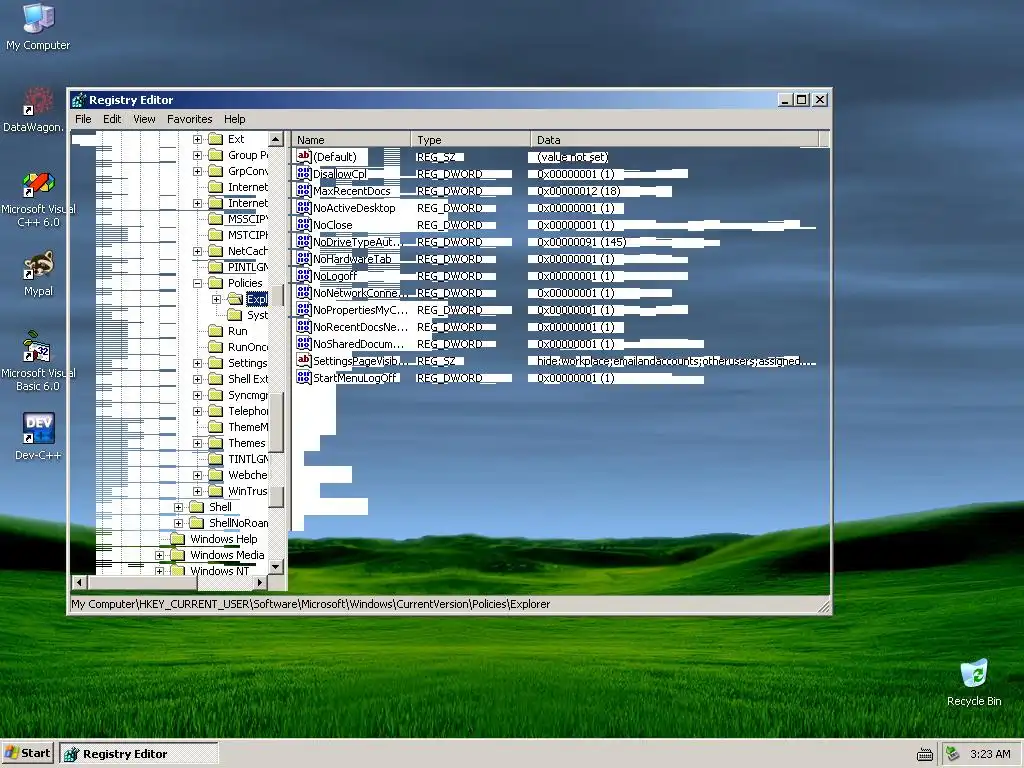Select the System subkey under Policies

(257, 315)
